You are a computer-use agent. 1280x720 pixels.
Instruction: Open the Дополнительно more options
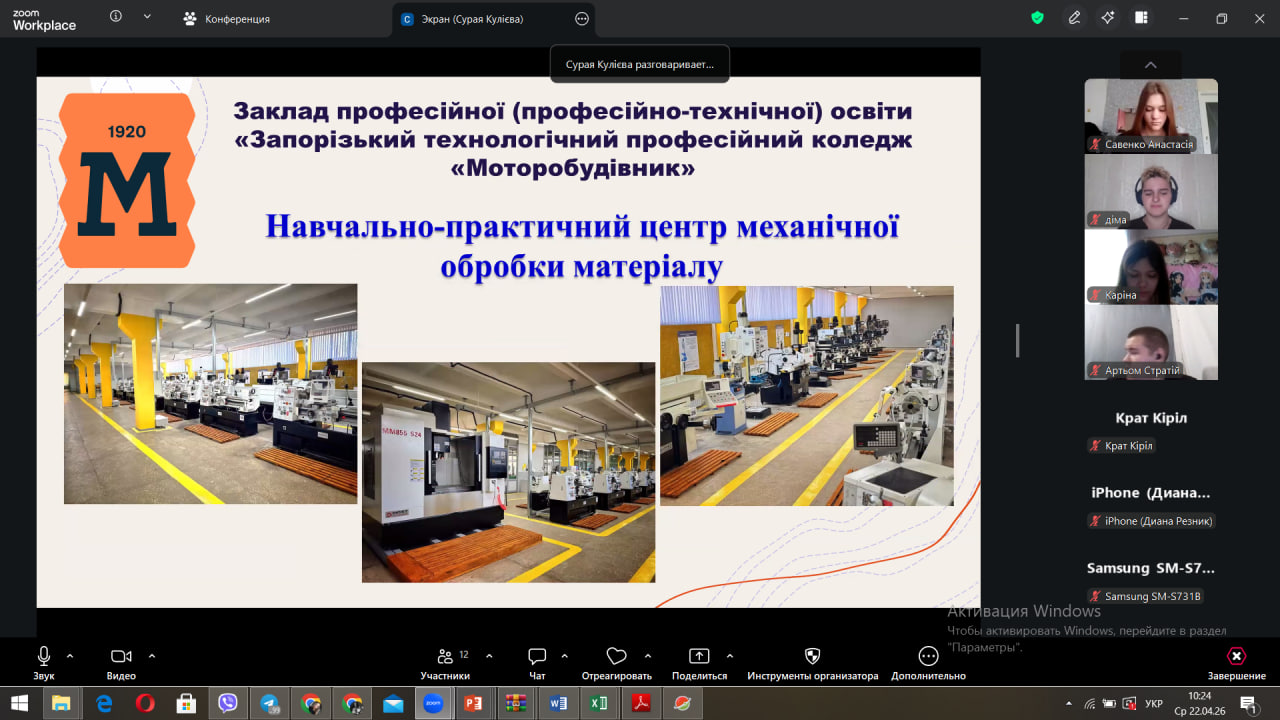pyautogui.click(x=928, y=657)
